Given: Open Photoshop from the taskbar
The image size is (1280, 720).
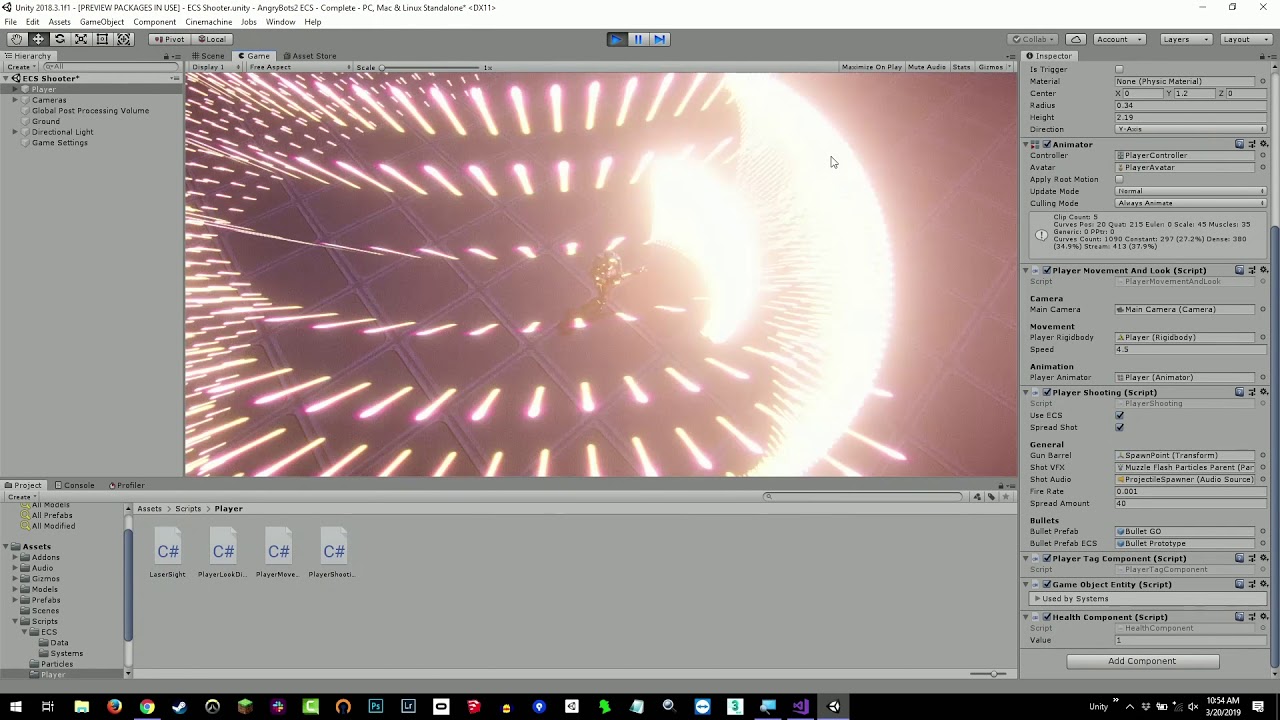Looking at the screenshot, I should tap(376, 707).
